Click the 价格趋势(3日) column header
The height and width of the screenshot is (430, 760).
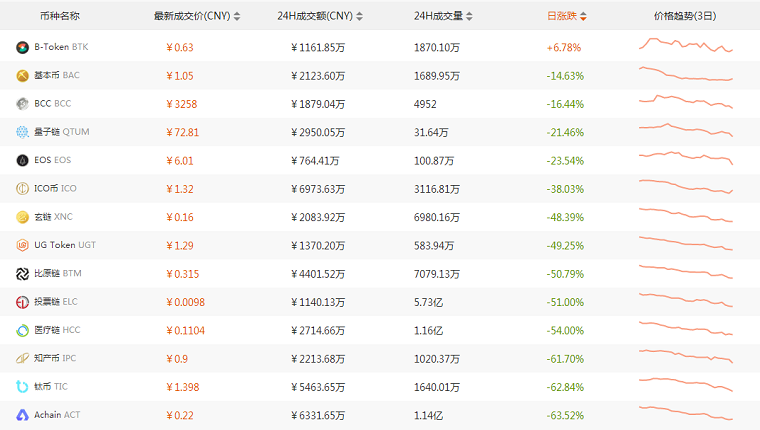click(685, 17)
